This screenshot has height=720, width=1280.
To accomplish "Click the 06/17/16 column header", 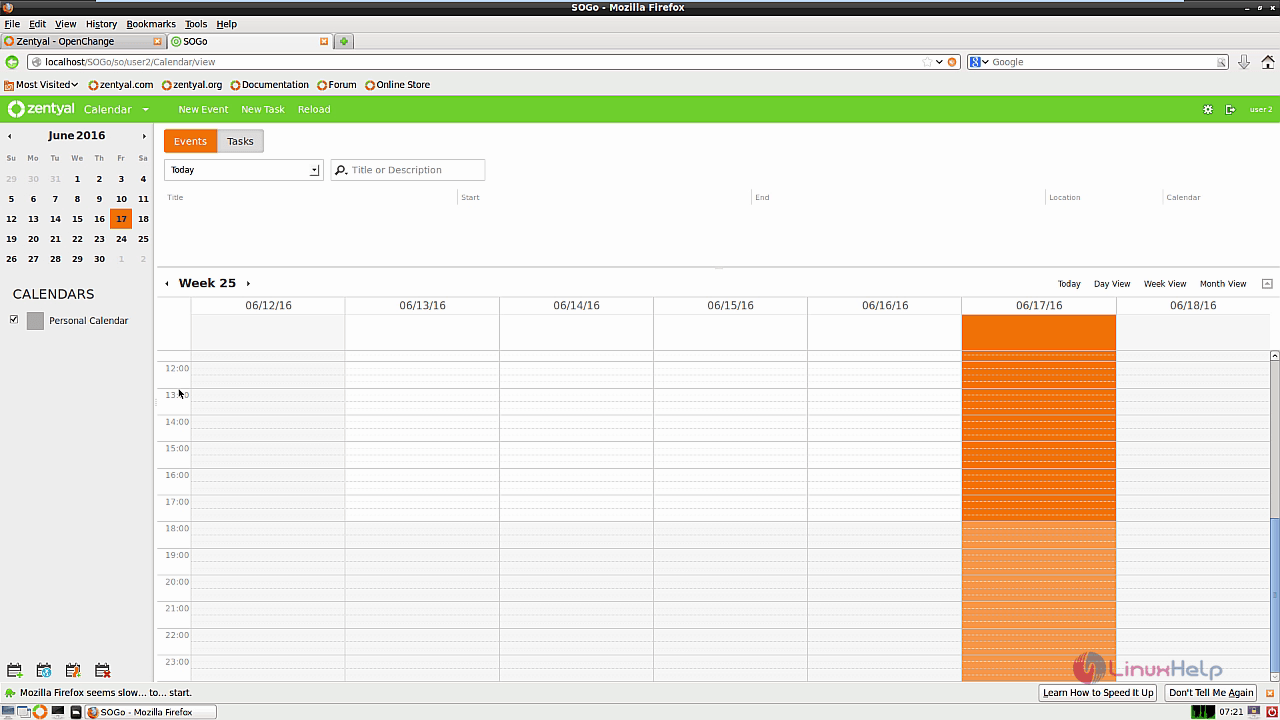I will [x=1039, y=305].
